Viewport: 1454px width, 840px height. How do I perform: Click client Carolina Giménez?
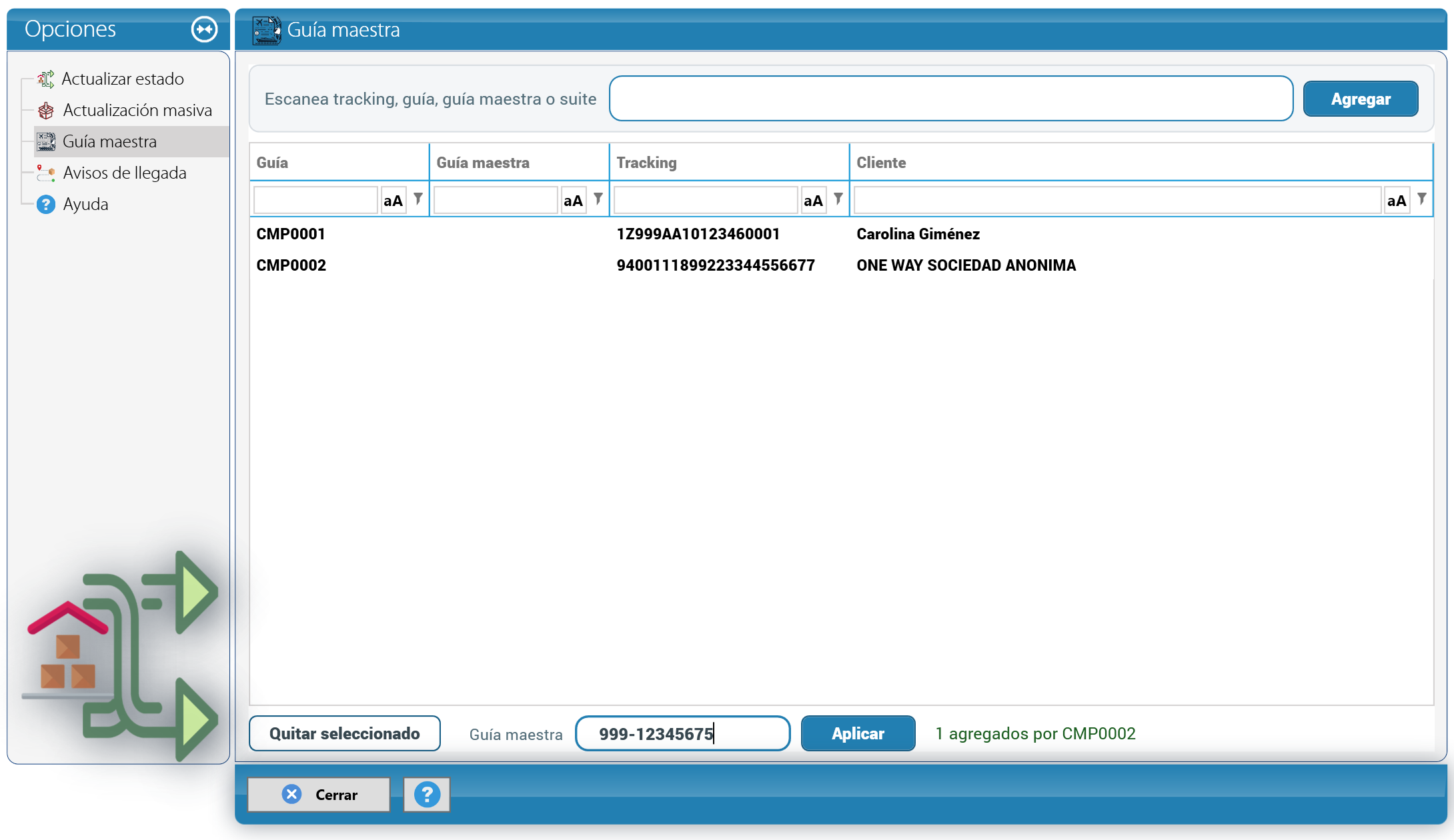[918, 234]
